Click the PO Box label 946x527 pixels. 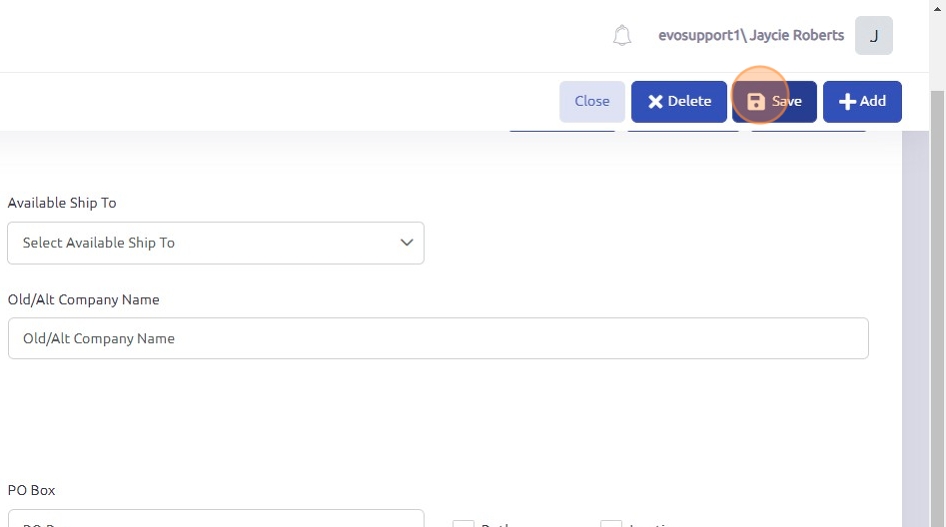tap(32, 491)
